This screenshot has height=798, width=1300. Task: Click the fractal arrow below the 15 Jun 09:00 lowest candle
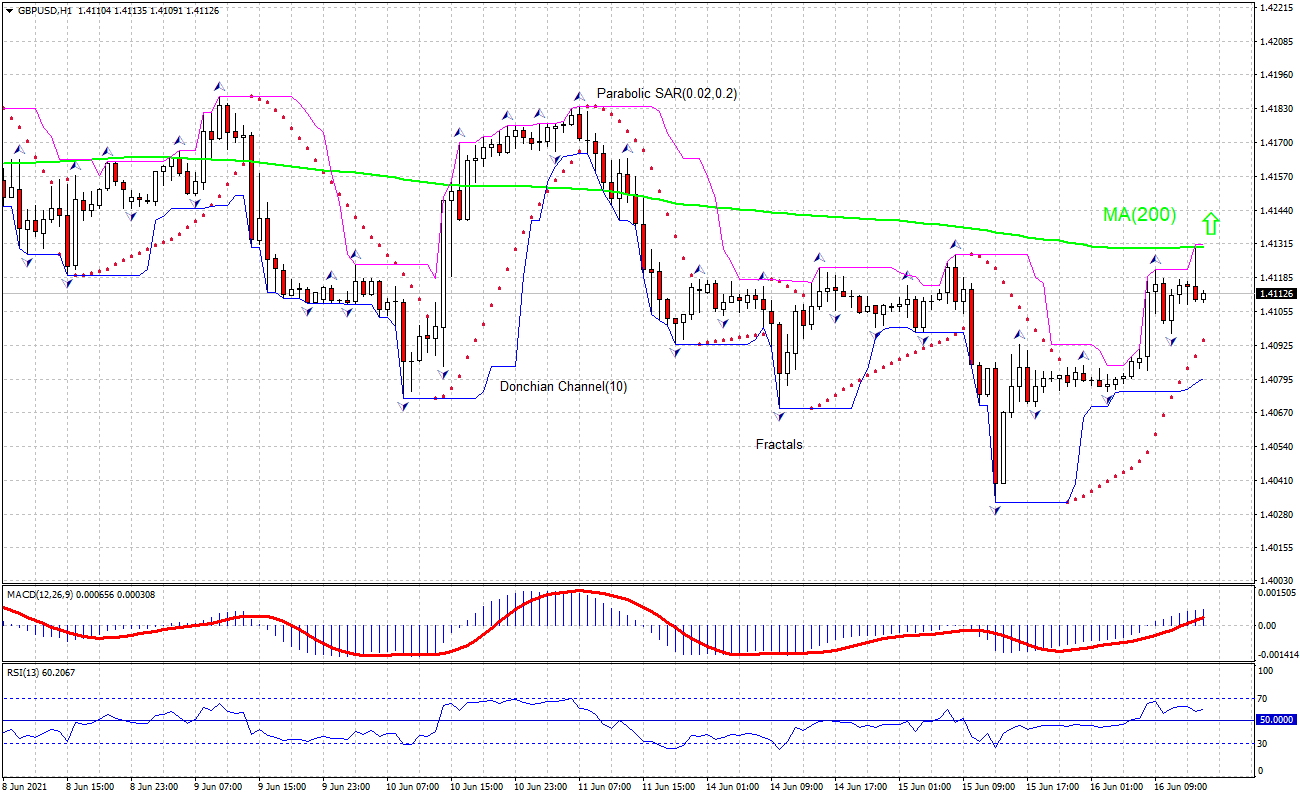[x=995, y=510]
